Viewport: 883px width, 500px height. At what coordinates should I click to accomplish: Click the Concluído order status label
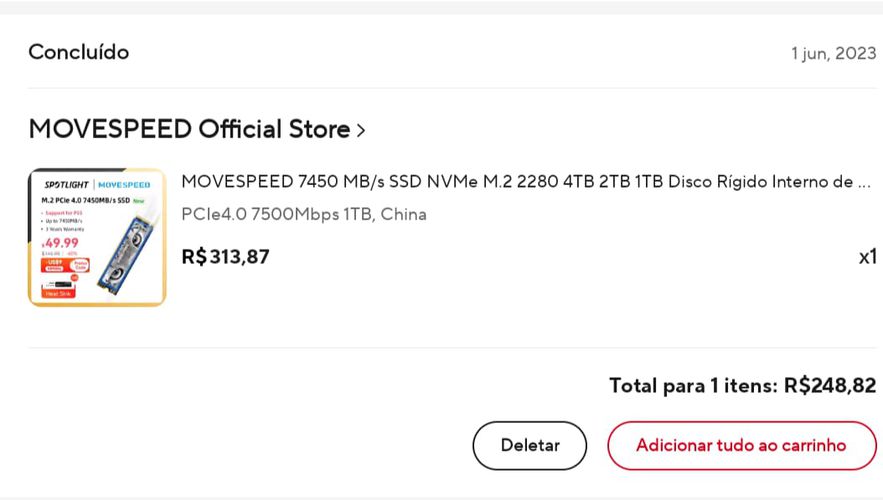[x=79, y=52]
